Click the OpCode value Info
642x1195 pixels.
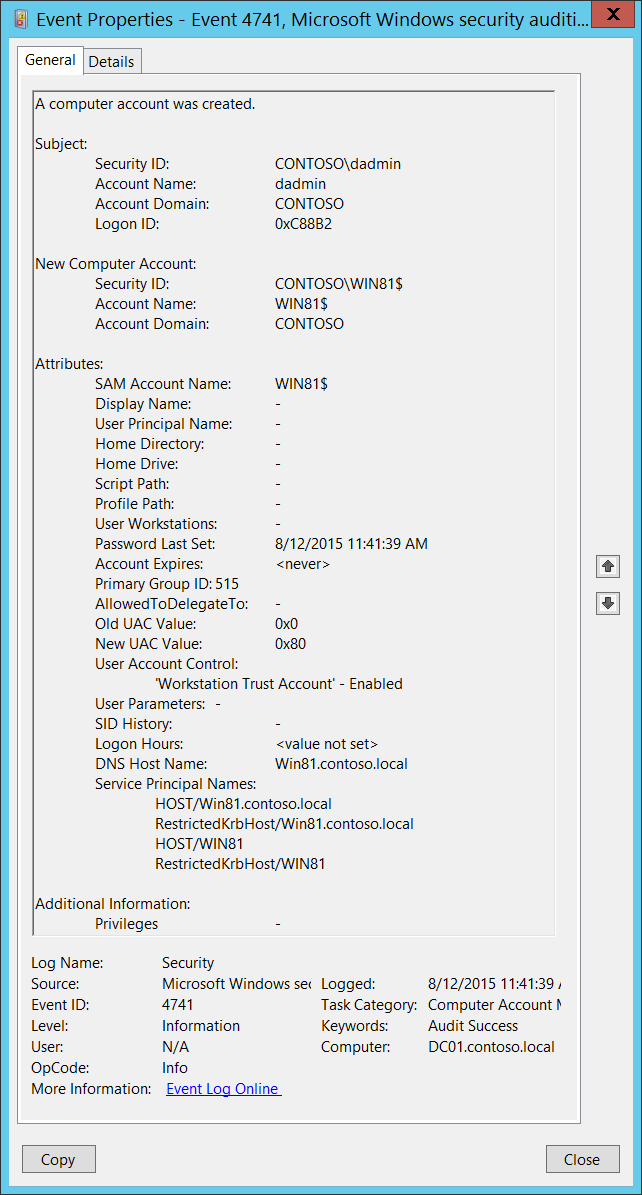[175, 1067]
